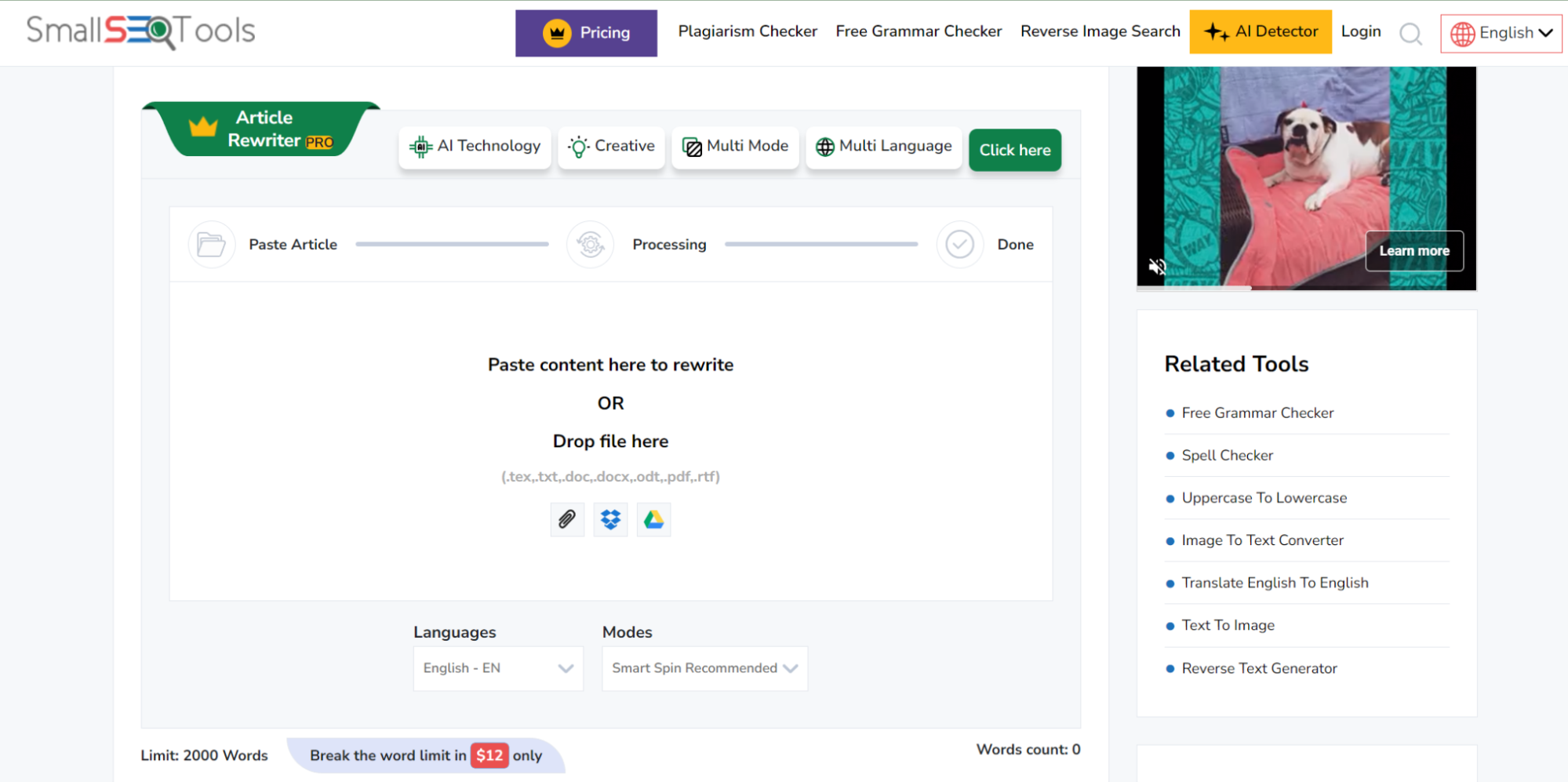Import file from Google Drive icon
The image size is (1568, 782).
pyautogui.click(x=653, y=519)
